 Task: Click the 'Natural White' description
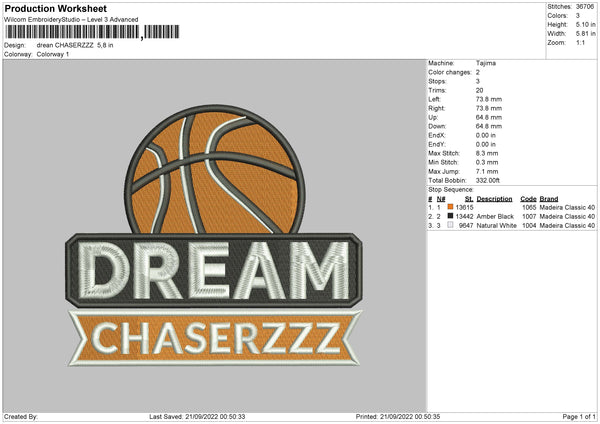coord(497,226)
